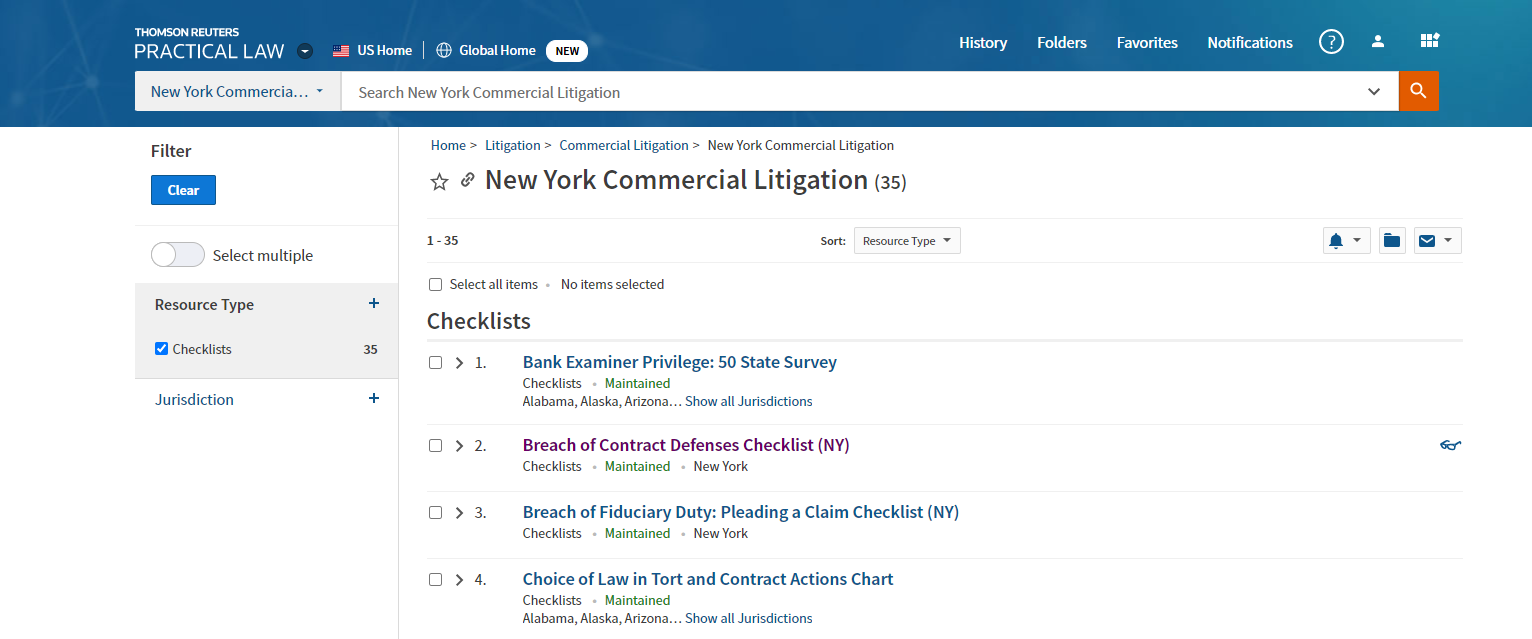
Task: Open the user profile icon
Action: (1378, 42)
